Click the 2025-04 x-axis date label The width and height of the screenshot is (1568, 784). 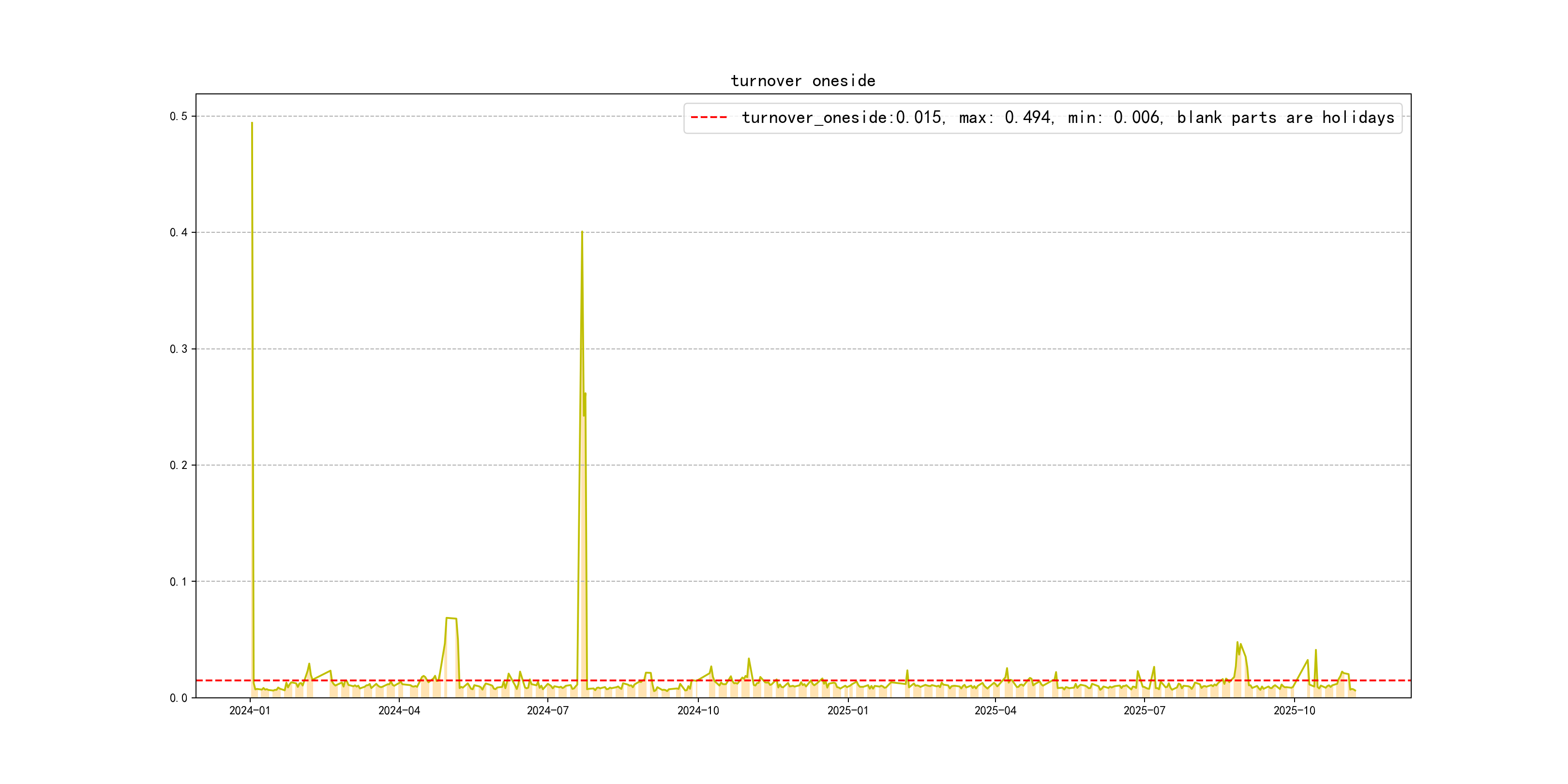995,710
